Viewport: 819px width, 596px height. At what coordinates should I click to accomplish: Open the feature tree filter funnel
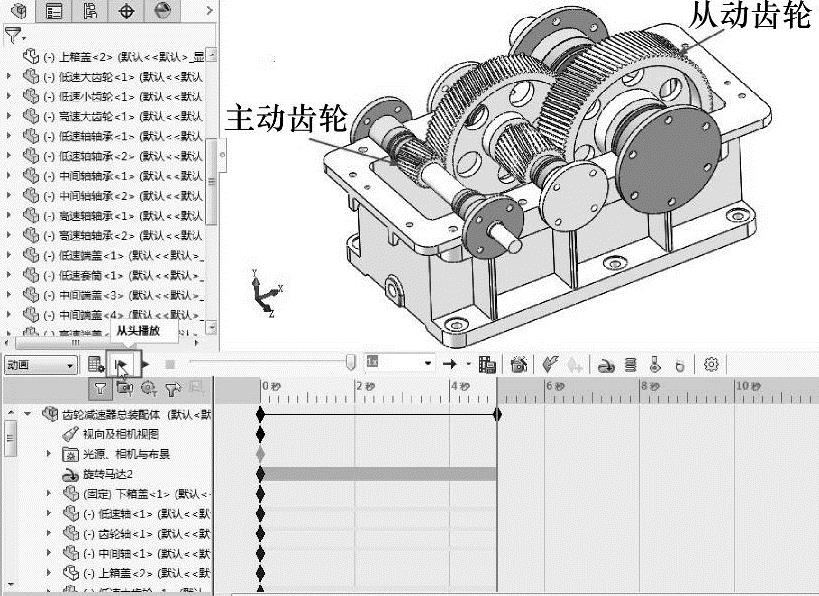click(14, 35)
